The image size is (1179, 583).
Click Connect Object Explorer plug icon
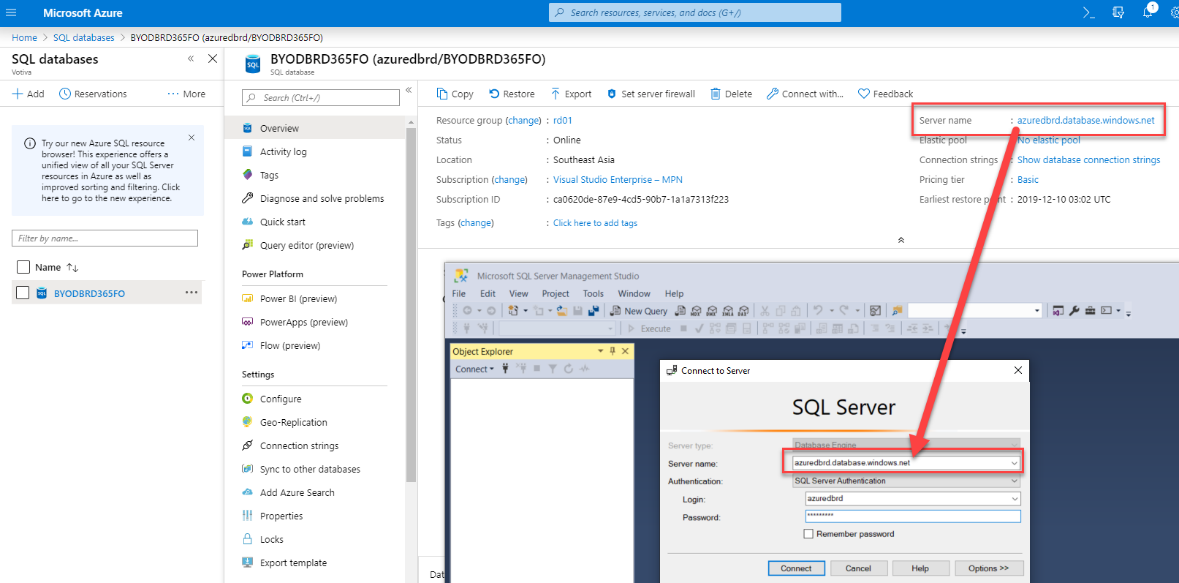505,369
